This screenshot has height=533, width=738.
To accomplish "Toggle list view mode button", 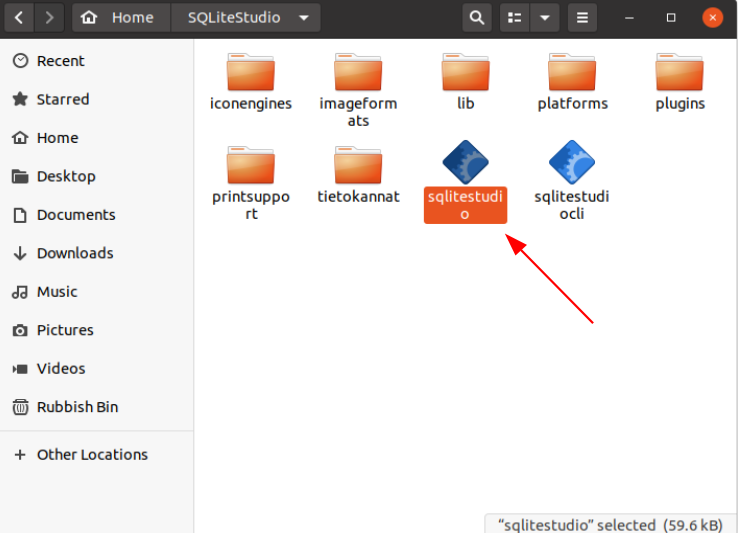I will 514,18.
